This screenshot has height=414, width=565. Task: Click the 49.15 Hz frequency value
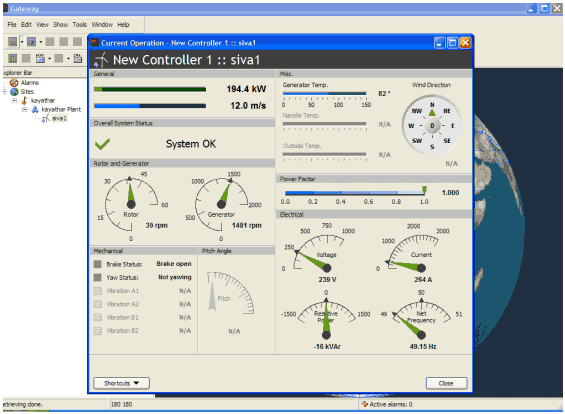coord(423,347)
